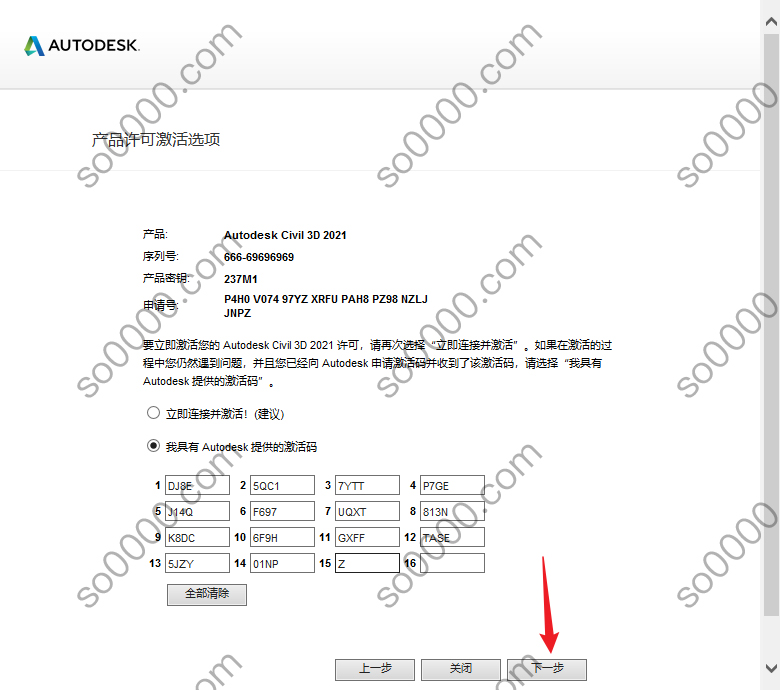The image size is (780, 690).
Task: Click activation code field 1 containing DJ8E
Action: [197, 485]
